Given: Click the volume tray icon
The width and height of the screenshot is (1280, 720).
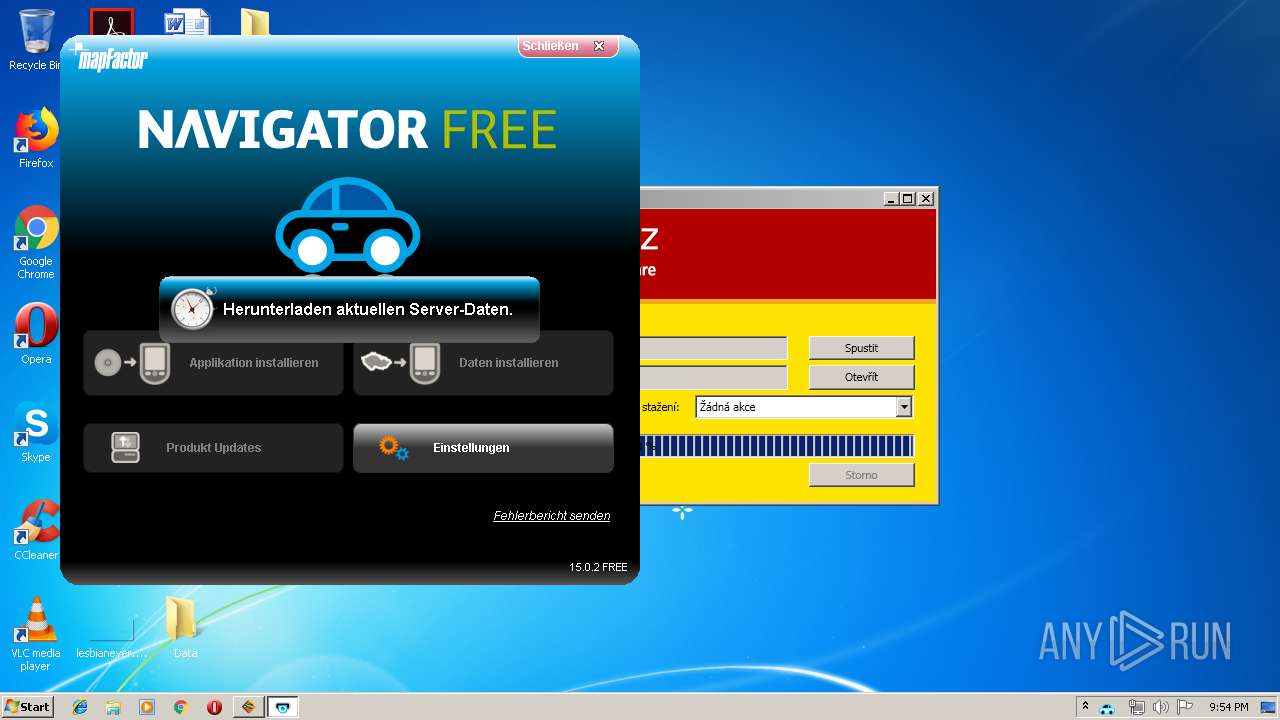Looking at the screenshot, I should [x=1160, y=707].
